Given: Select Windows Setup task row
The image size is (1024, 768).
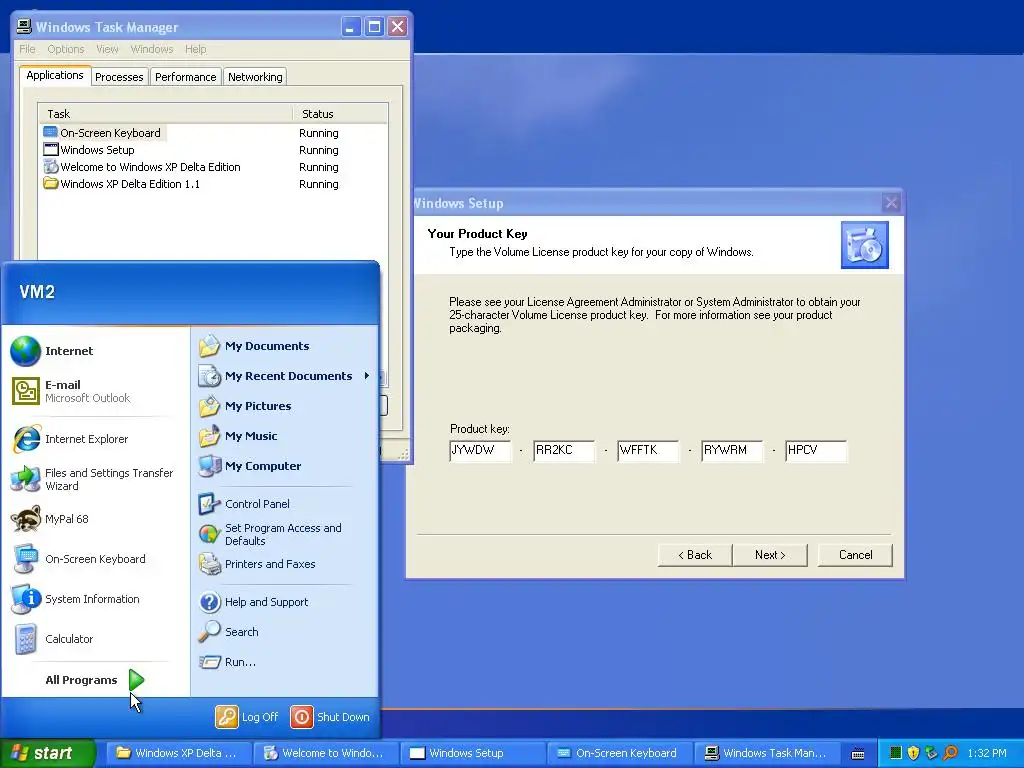Looking at the screenshot, I should [213, 150].
